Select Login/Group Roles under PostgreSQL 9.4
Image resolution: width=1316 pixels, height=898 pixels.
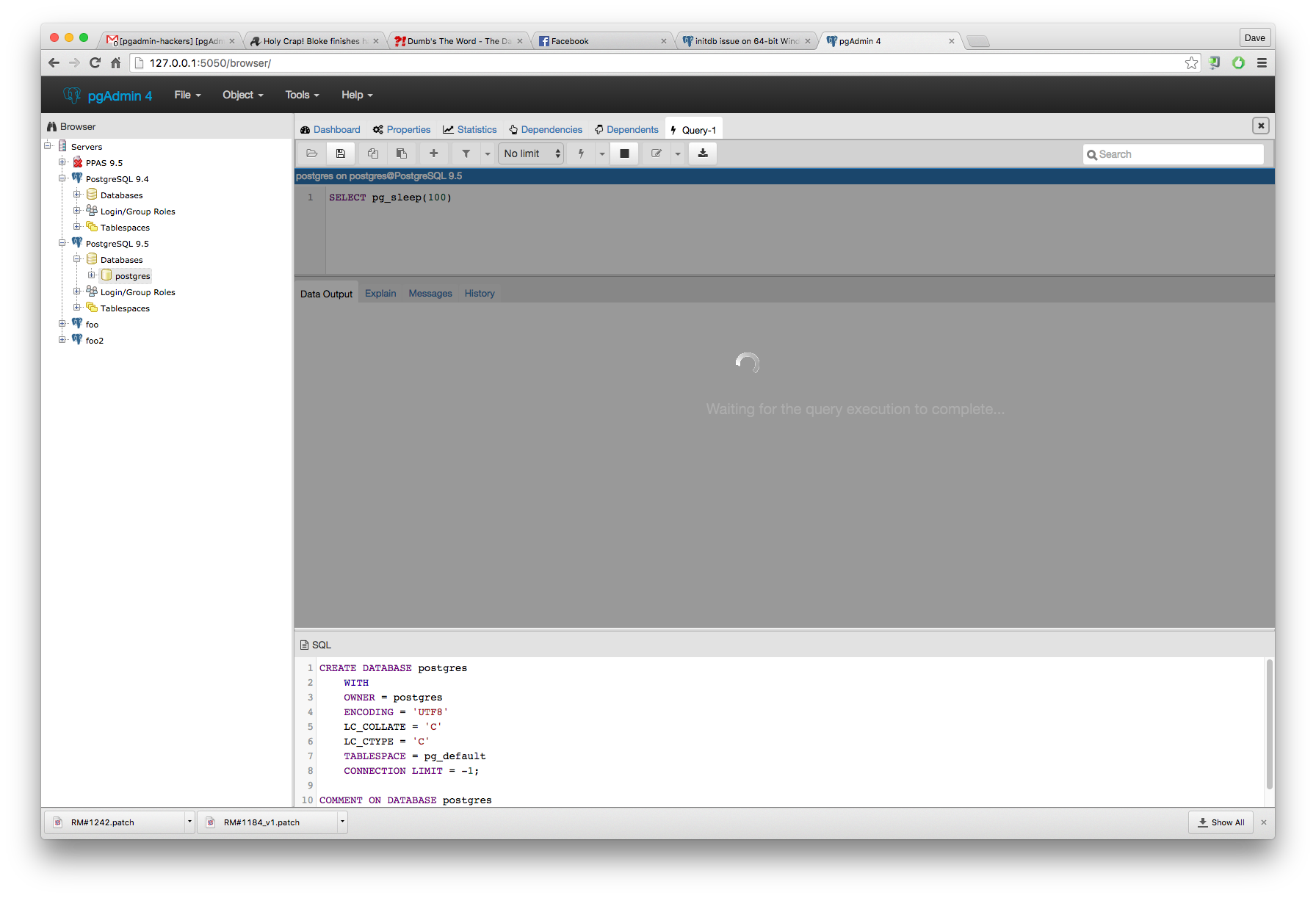pyautogui.click(x=137, y=211)
